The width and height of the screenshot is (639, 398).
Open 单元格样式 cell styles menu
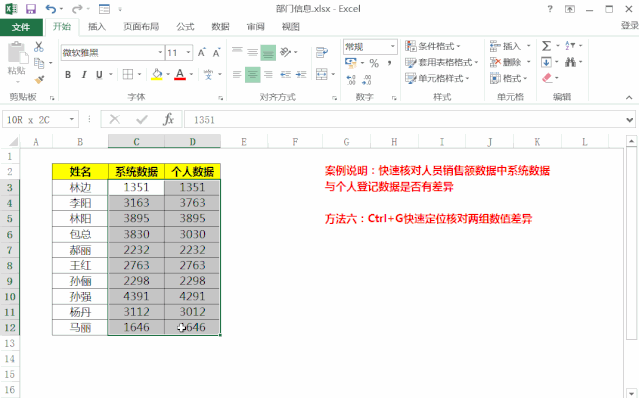pos(437,78)
